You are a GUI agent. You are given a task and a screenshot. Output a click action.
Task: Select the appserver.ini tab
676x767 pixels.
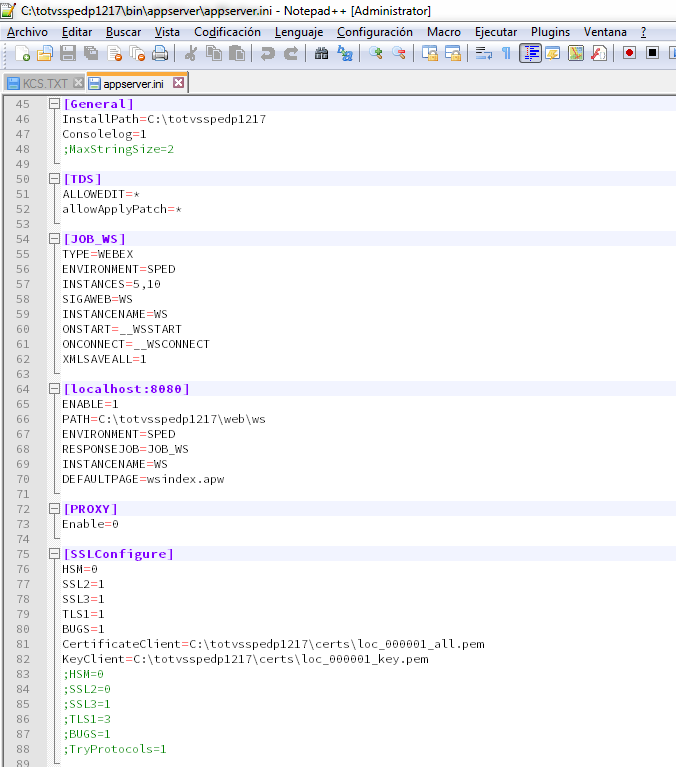point(133,84)
